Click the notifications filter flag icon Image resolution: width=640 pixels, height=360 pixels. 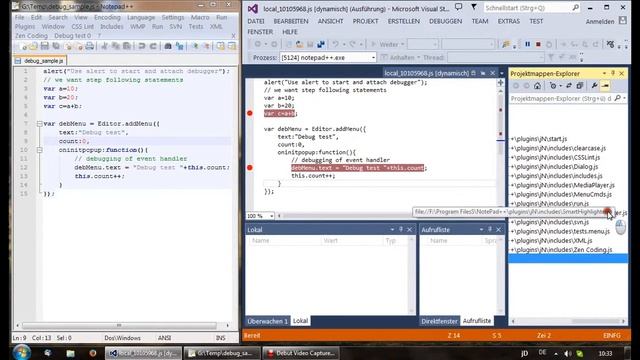pyautogui.click(x=473, y=7)
